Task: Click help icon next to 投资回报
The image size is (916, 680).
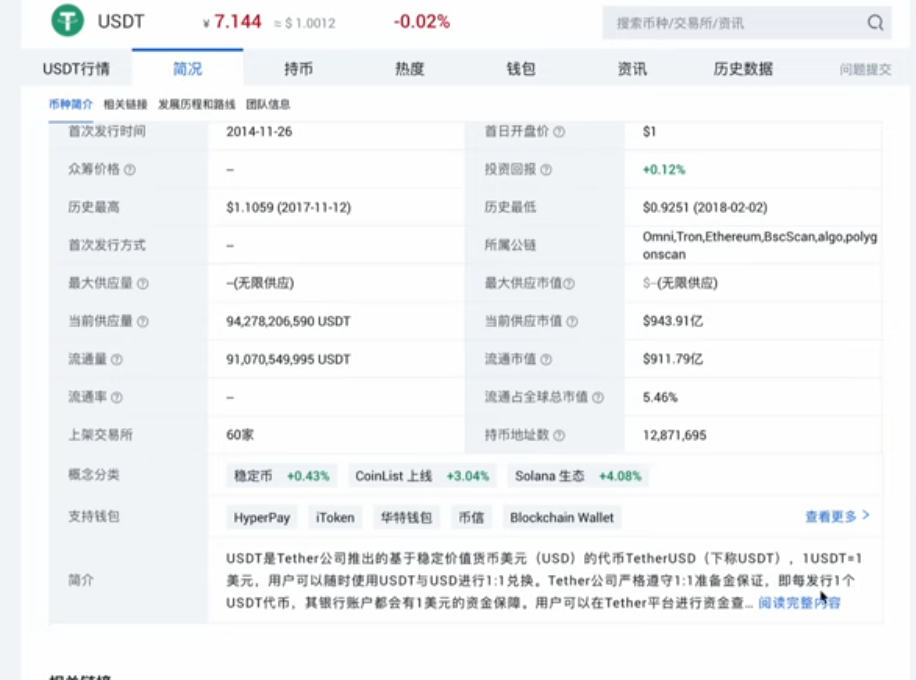Action: 546,170
